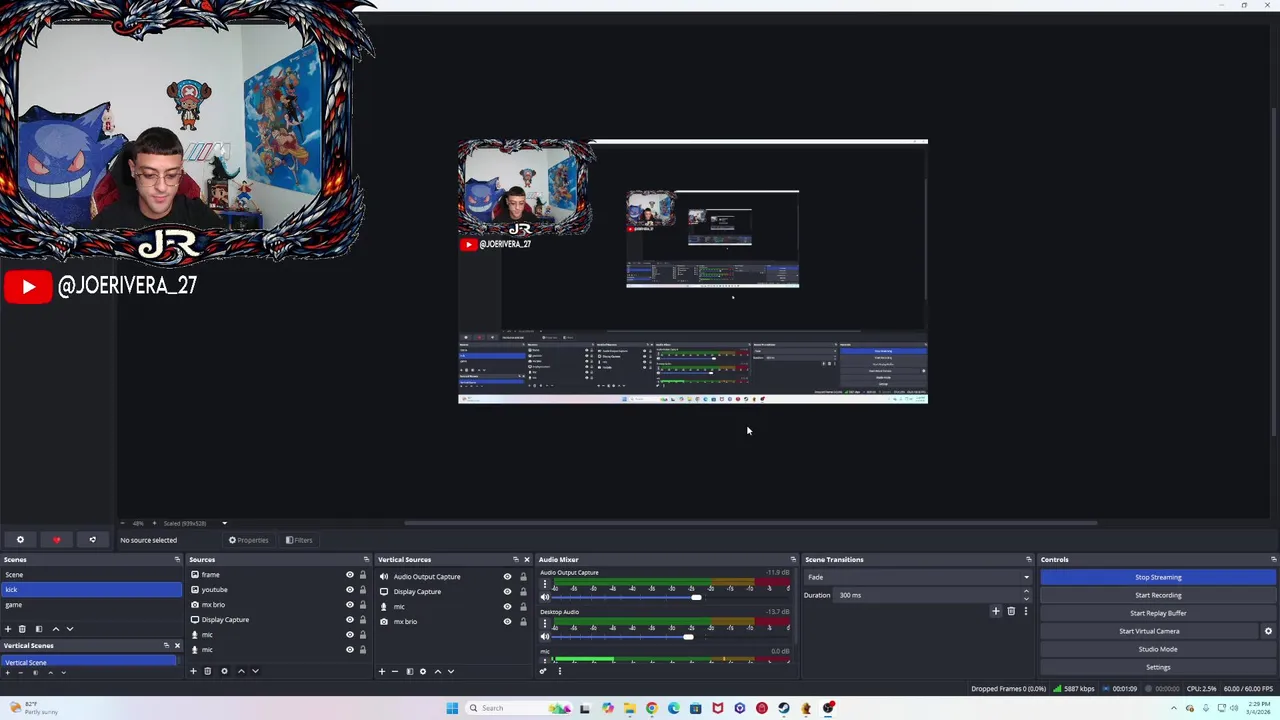Hide the Display Capture source in Sources
Viewport: 1280px width, 720px height.
coord(350,620)
